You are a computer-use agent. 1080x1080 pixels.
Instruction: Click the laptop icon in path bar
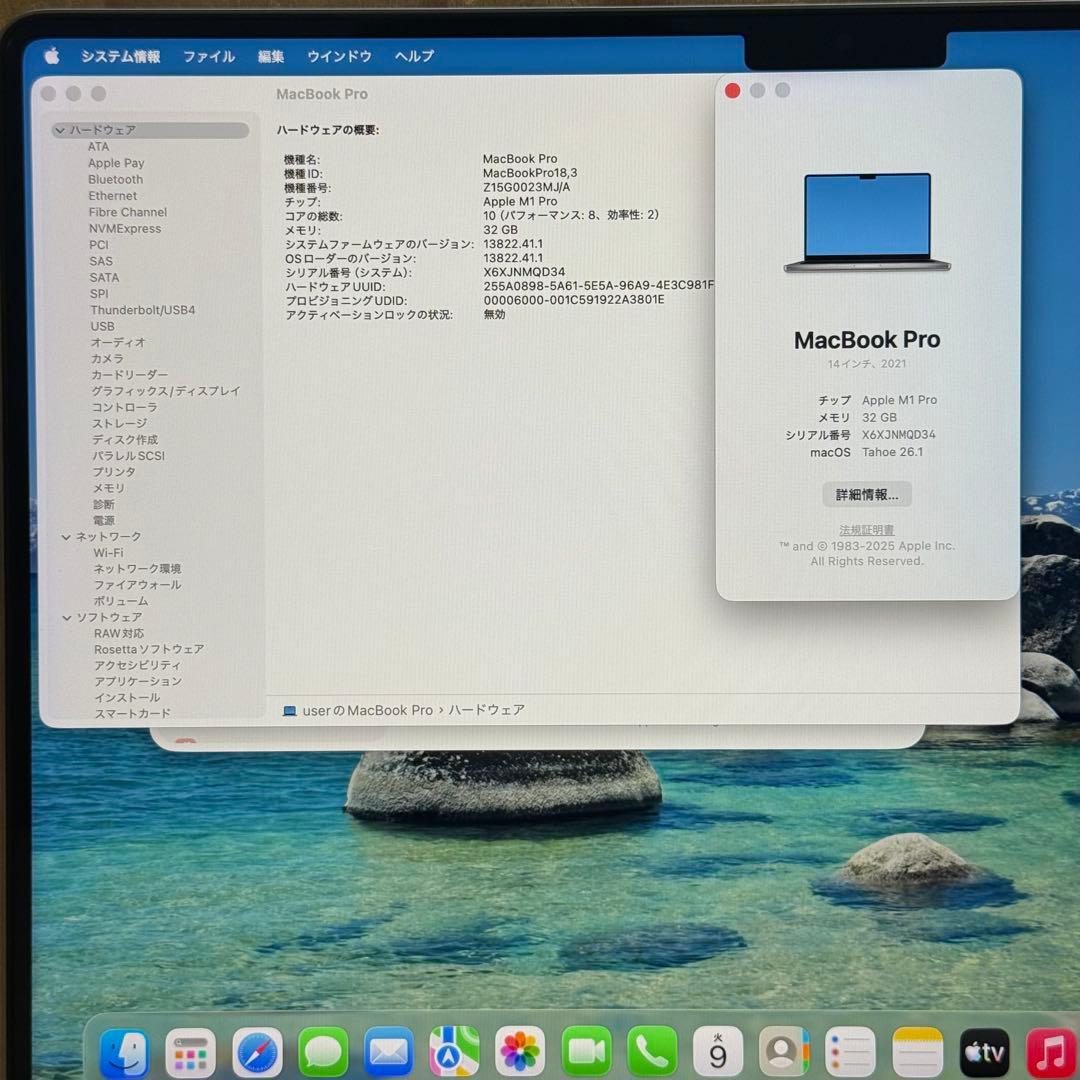click(x=290, y=711)
